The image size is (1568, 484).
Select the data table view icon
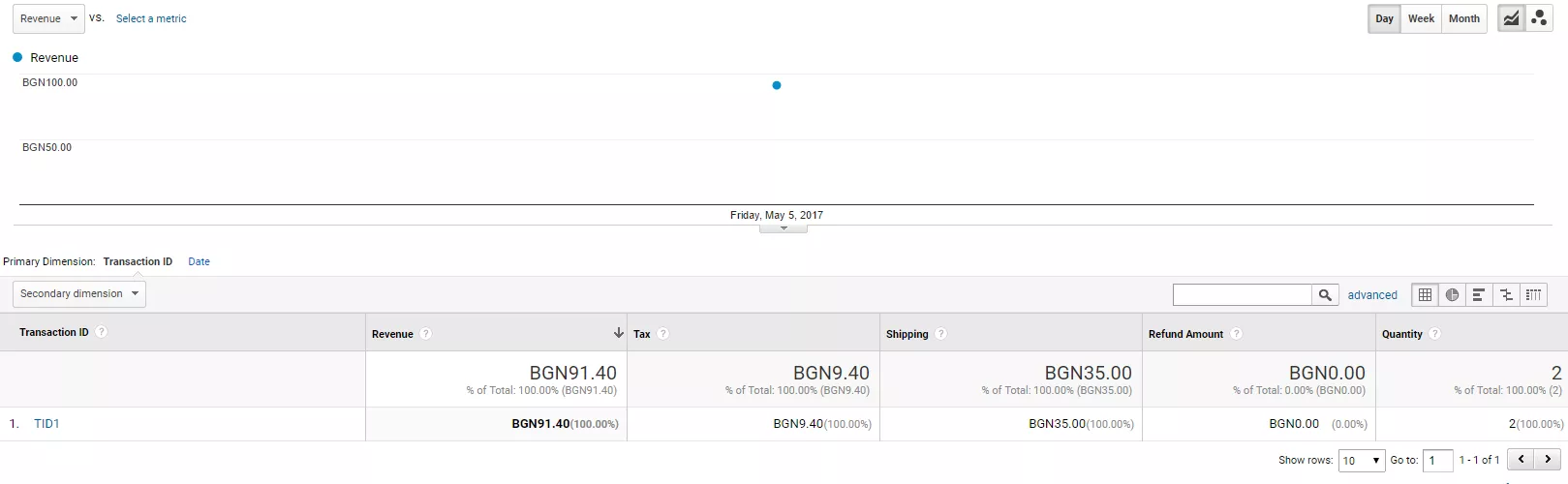[x=1425, y=295]
